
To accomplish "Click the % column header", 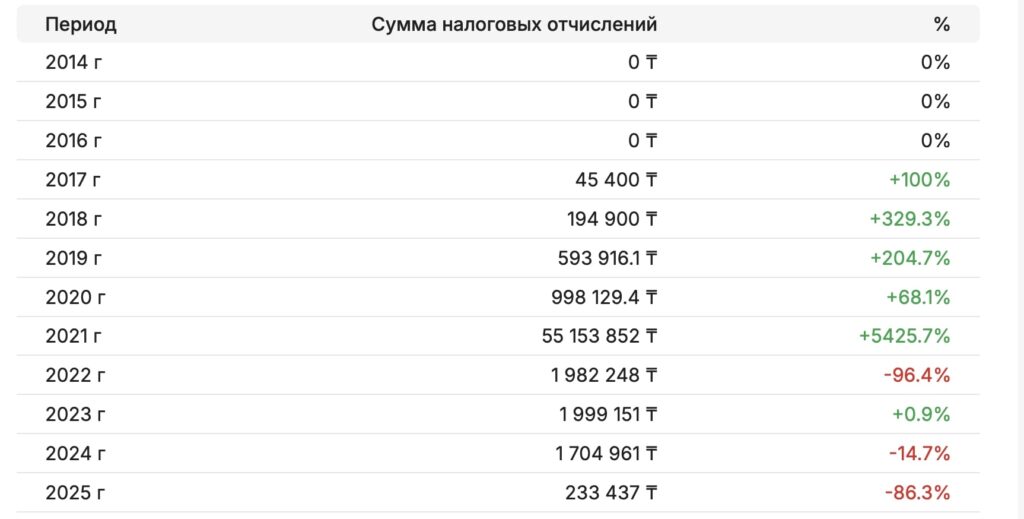I will [x=942, y=25].
